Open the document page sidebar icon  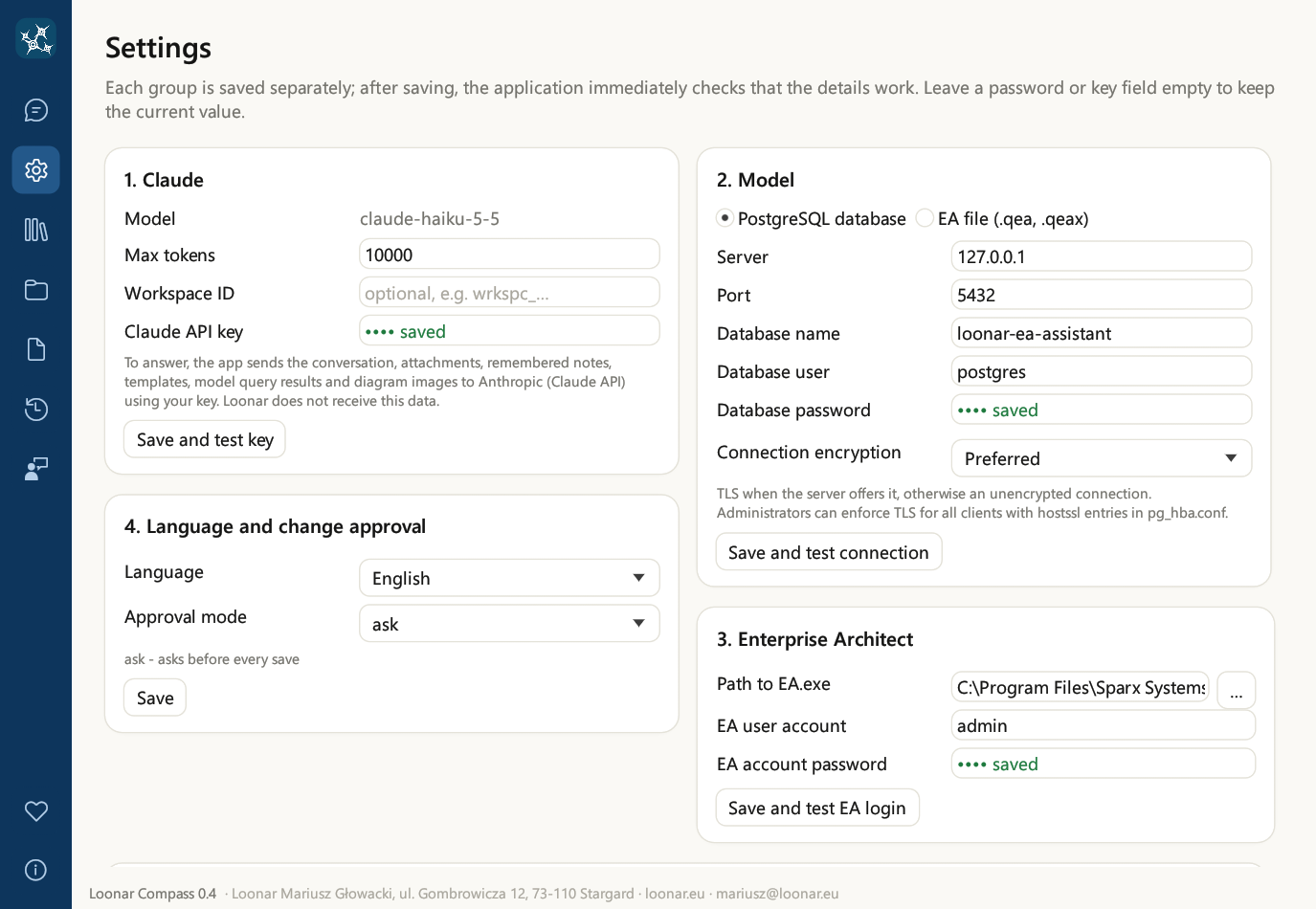pos(35,349)
